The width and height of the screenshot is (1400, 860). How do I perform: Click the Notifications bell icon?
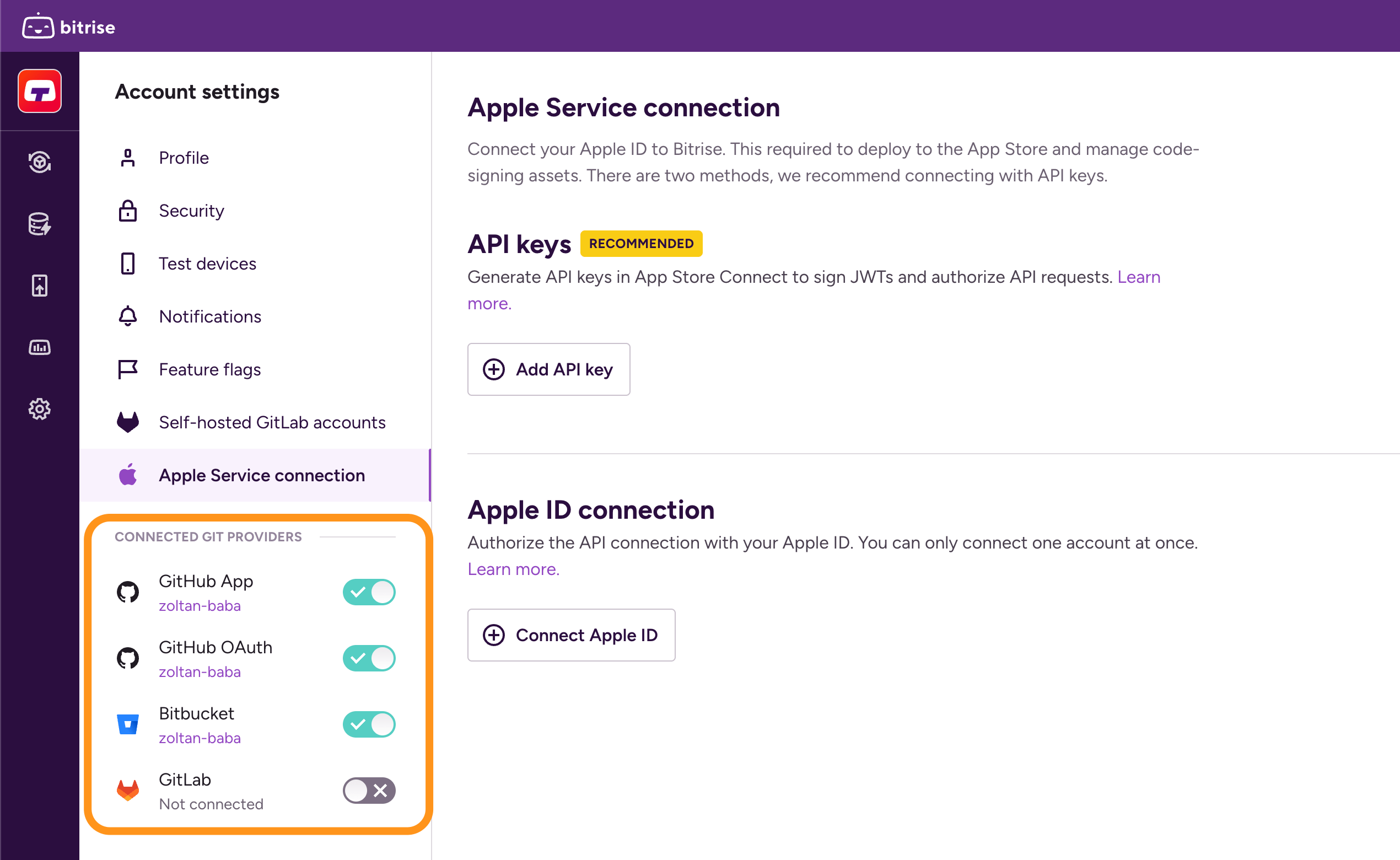tap(128, 316)
